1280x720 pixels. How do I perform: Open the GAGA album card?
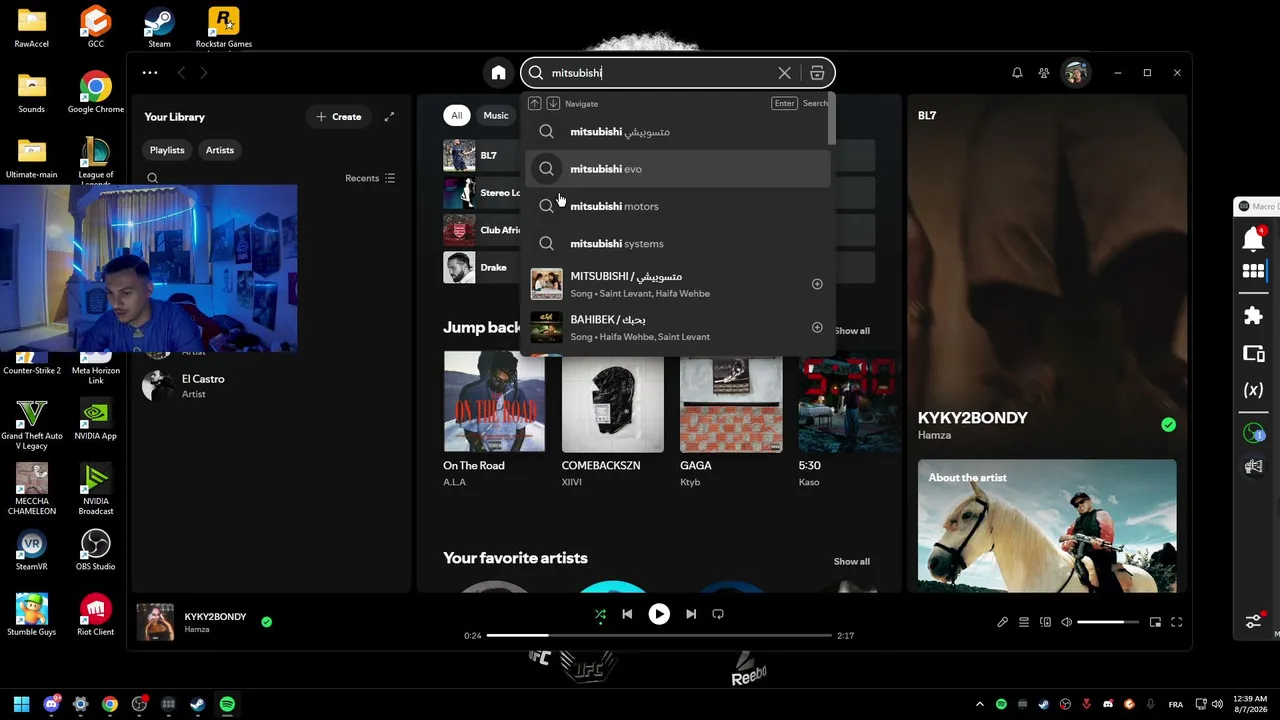click(x=731, y=420)
